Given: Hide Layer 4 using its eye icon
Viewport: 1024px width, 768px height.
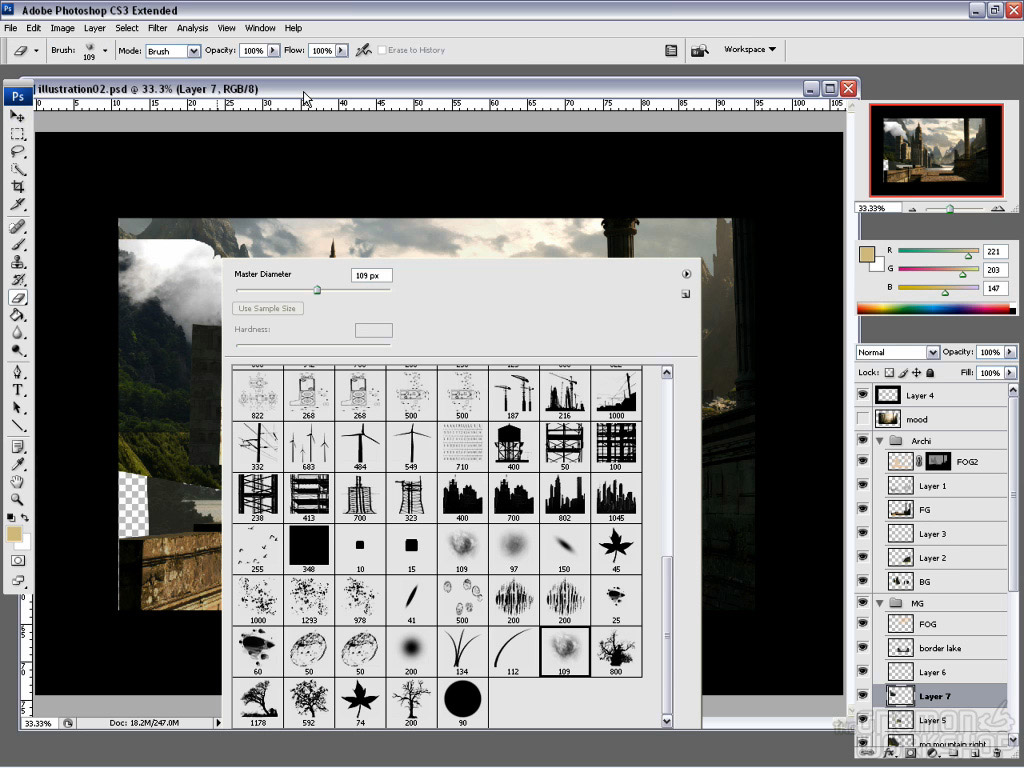Looking at the screenshot, I should tap(863, 395).
